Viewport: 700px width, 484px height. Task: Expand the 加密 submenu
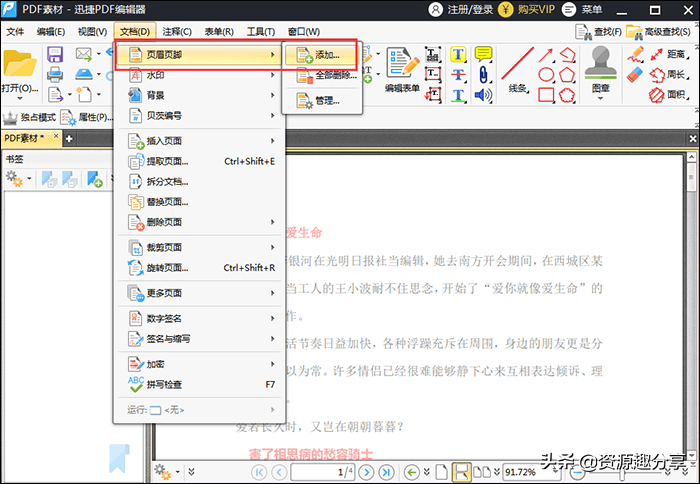pyautogui.click(x=199, y=364)
